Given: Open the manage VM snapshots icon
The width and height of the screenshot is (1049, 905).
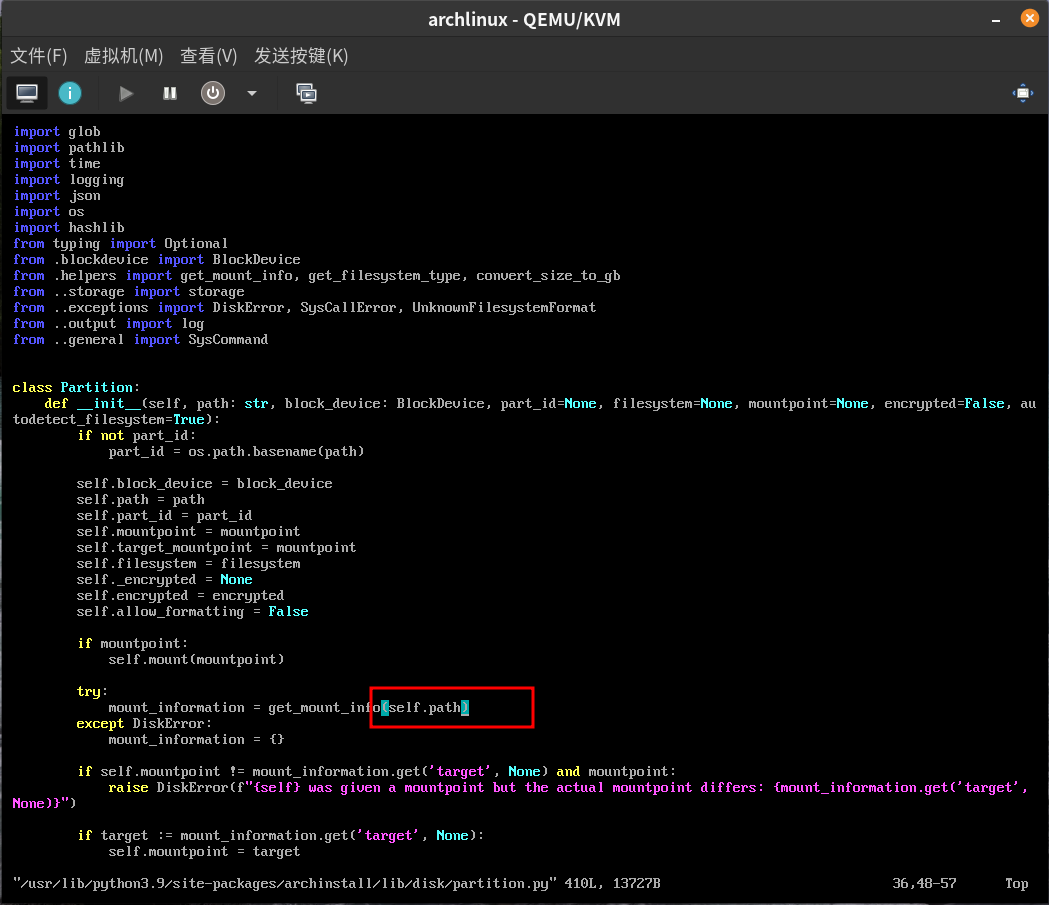Looking at the screenshot, I should [306, 93].
